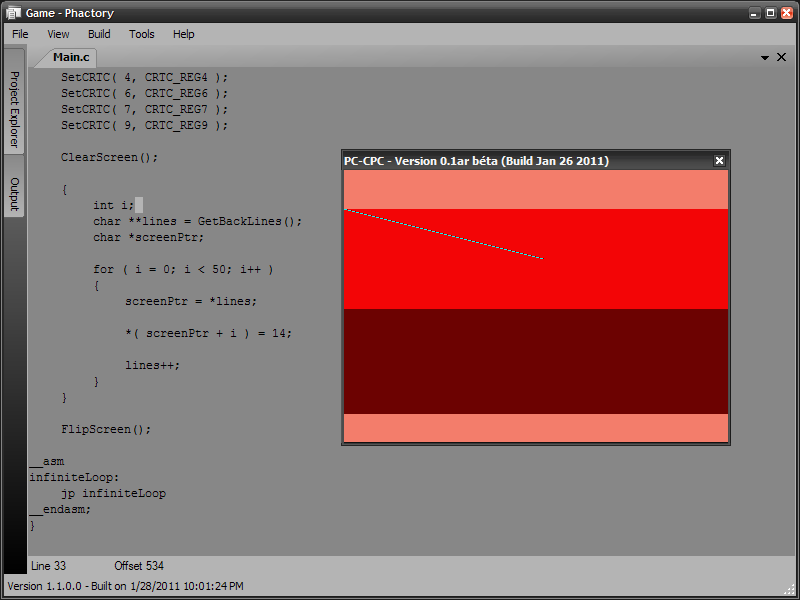
Task: Click the resize grip in the status bar corner
Action: (788, 589)
